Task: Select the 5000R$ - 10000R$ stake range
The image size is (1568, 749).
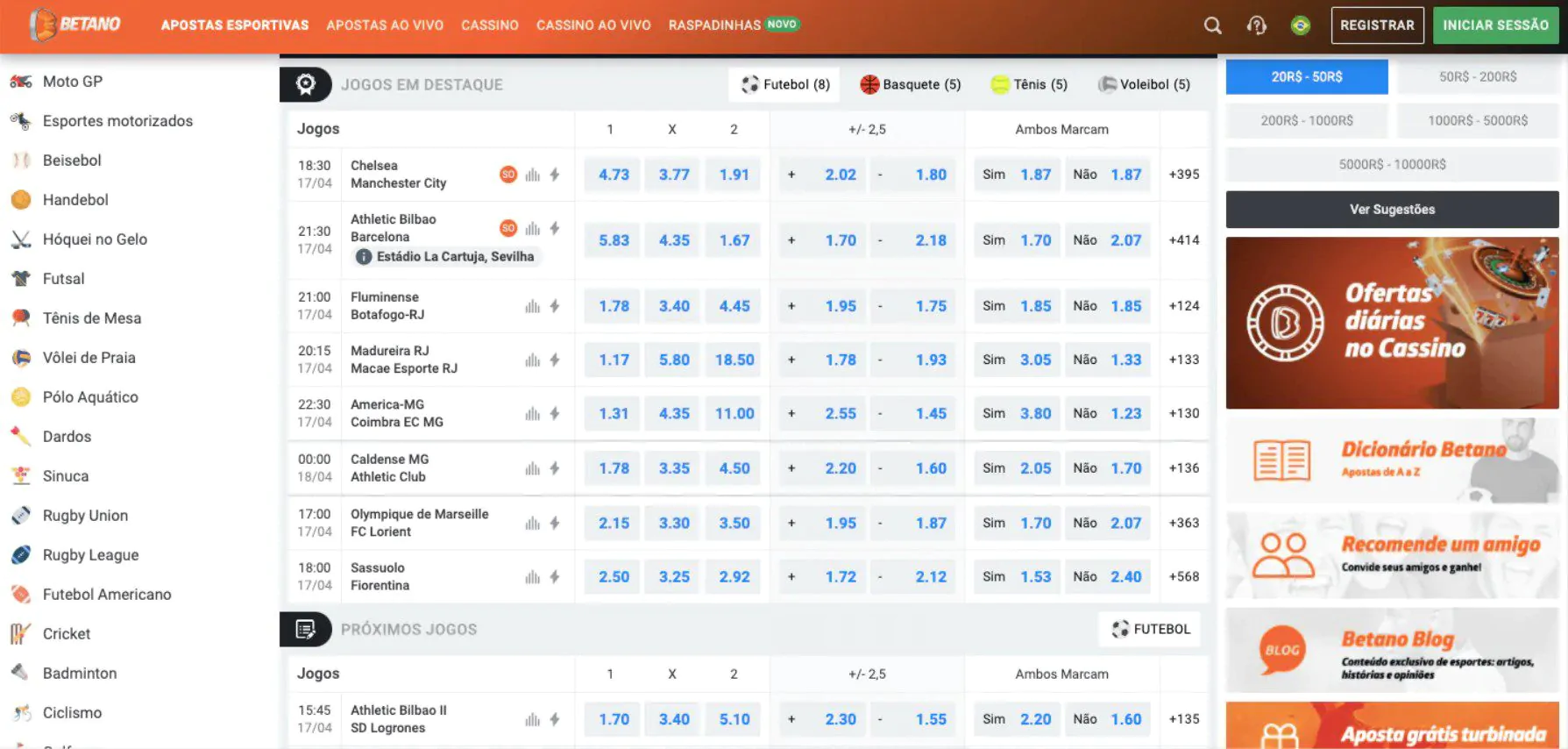Action: (1393, 165)
